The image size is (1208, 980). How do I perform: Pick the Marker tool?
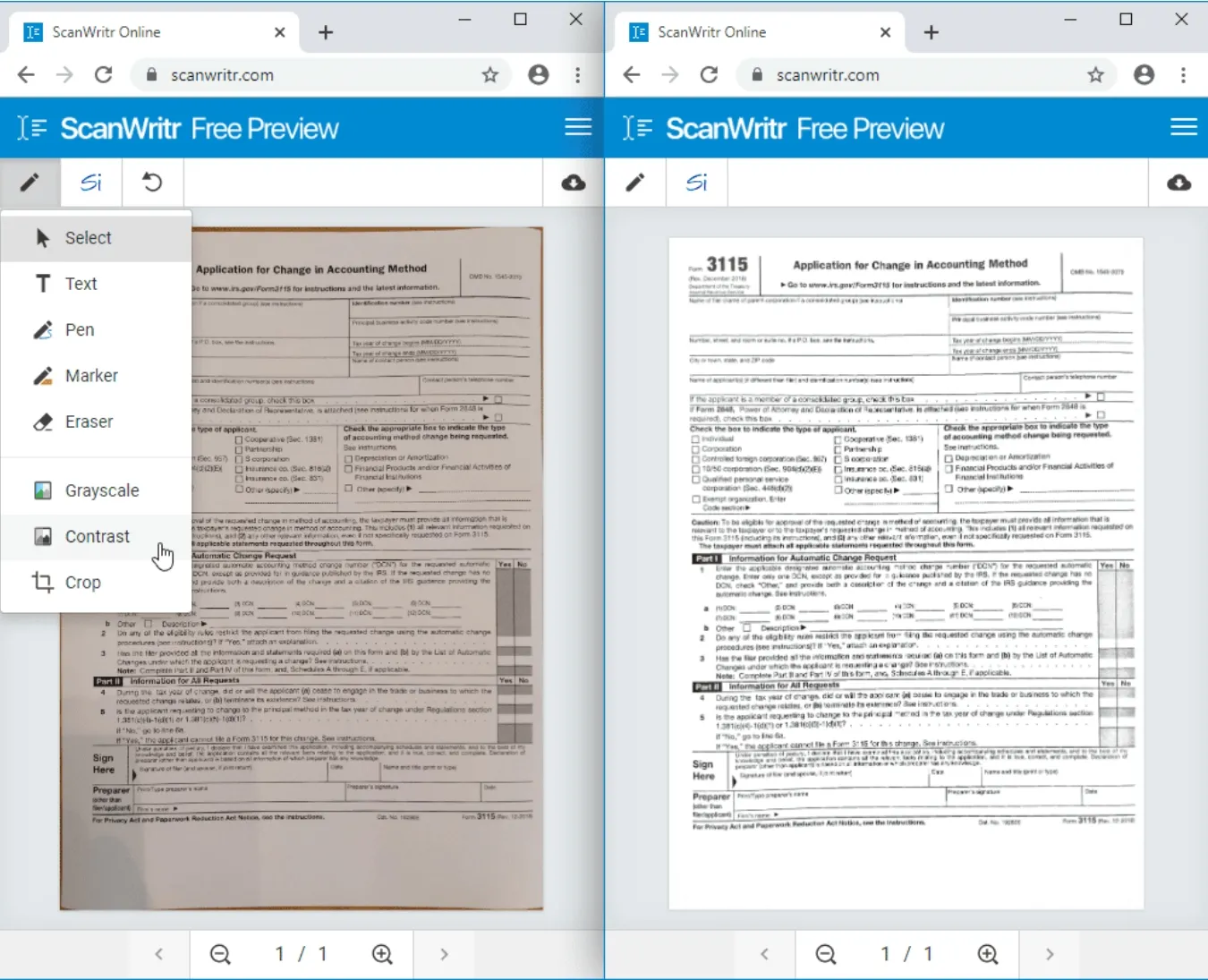point(90,375)
